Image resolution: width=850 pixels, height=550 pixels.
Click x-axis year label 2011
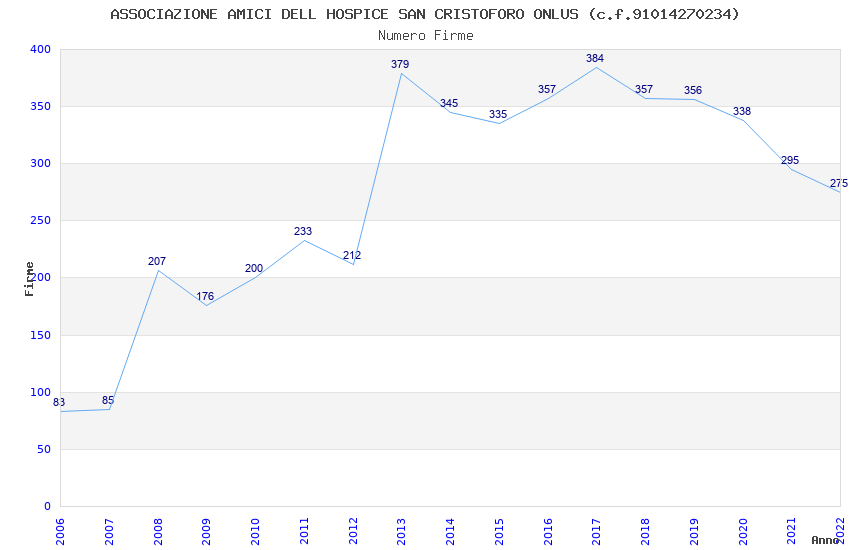[x=304, y=532]
